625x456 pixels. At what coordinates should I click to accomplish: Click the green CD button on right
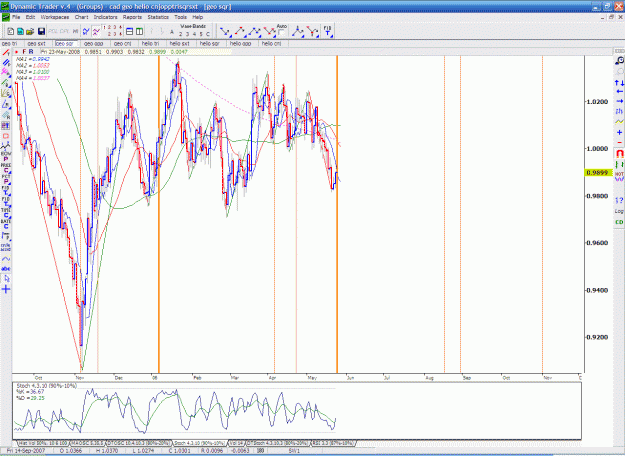619,222
